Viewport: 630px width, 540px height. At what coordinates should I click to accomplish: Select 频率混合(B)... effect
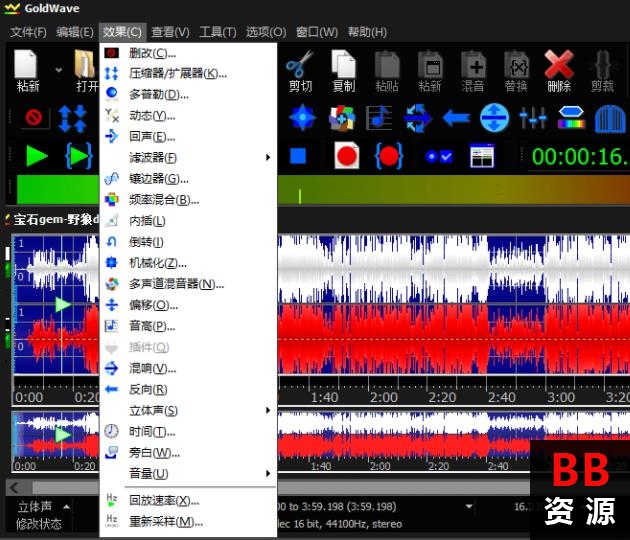click(188, 200)
